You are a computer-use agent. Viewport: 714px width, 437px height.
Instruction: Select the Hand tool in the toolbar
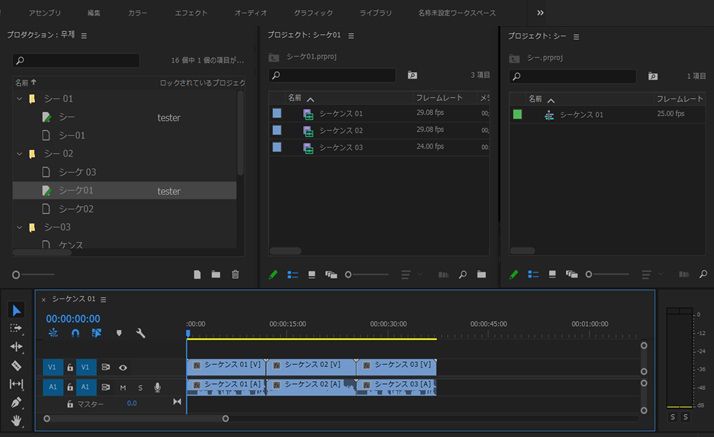coord(16,421)
